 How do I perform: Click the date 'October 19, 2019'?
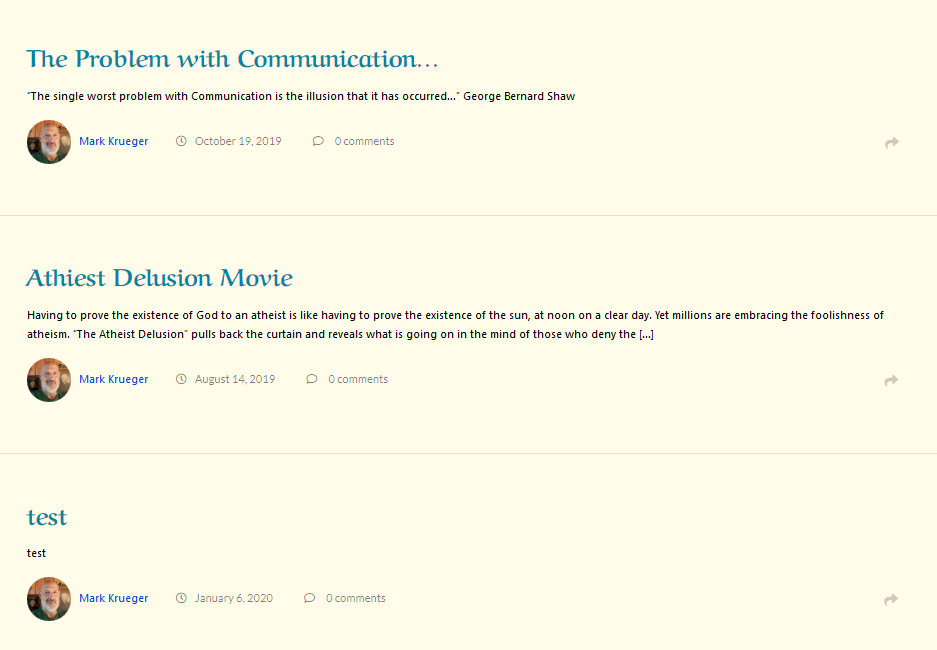tap(238, 141)
